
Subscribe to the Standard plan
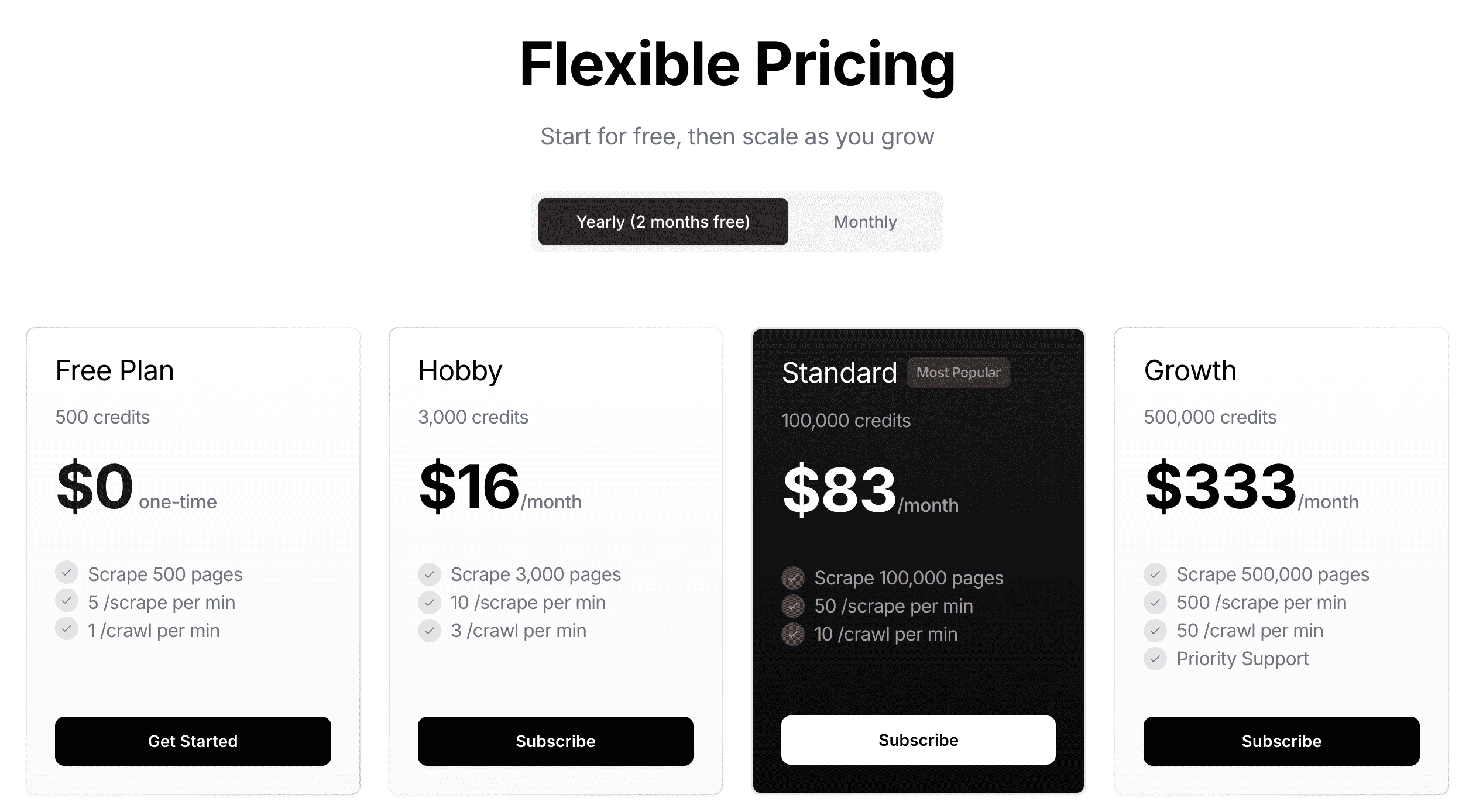pos(918,740)
